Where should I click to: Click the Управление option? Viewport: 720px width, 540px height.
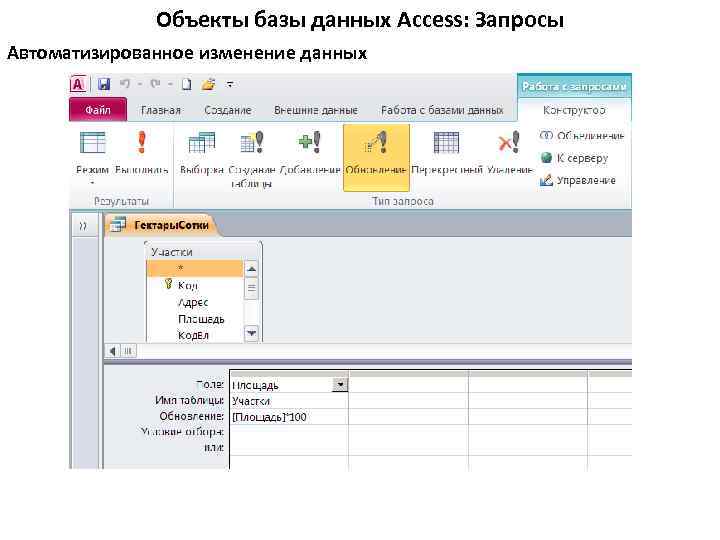[578, 180]
